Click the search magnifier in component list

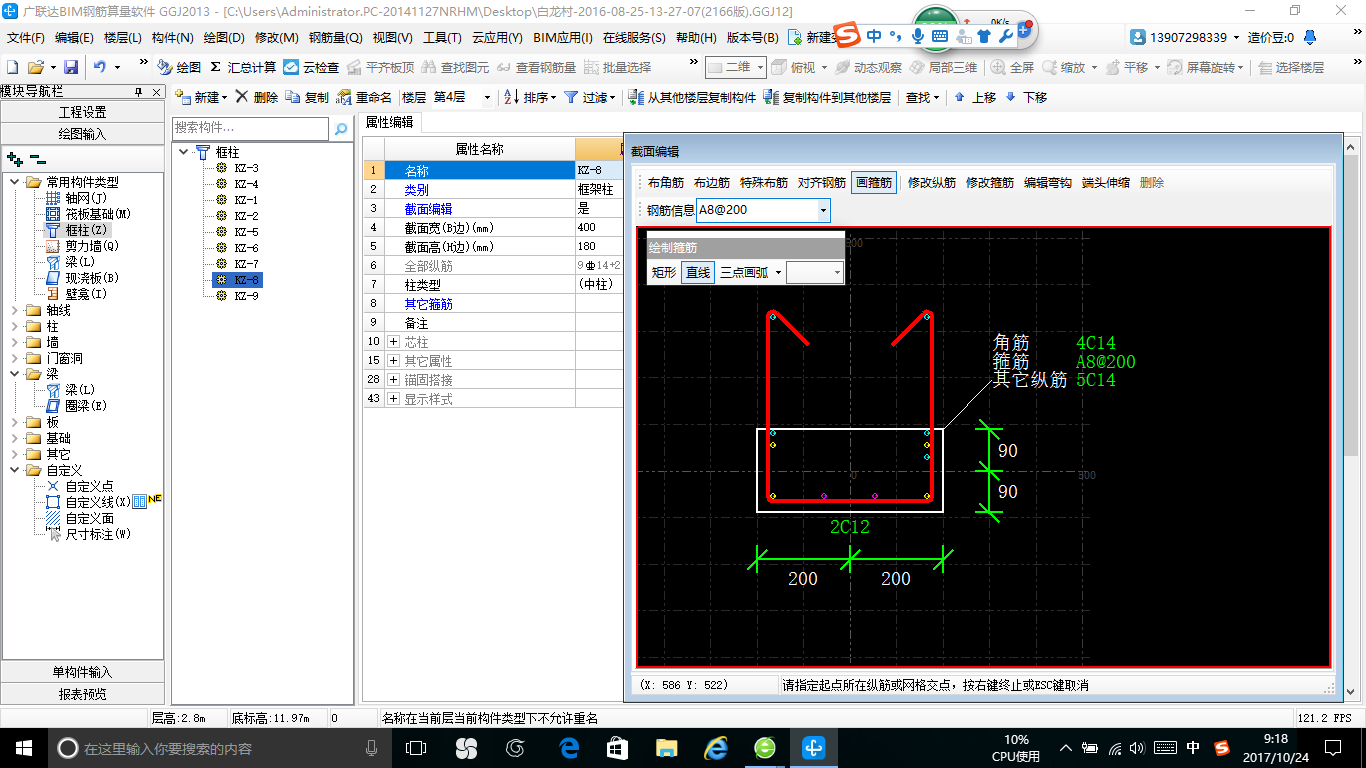341,128
